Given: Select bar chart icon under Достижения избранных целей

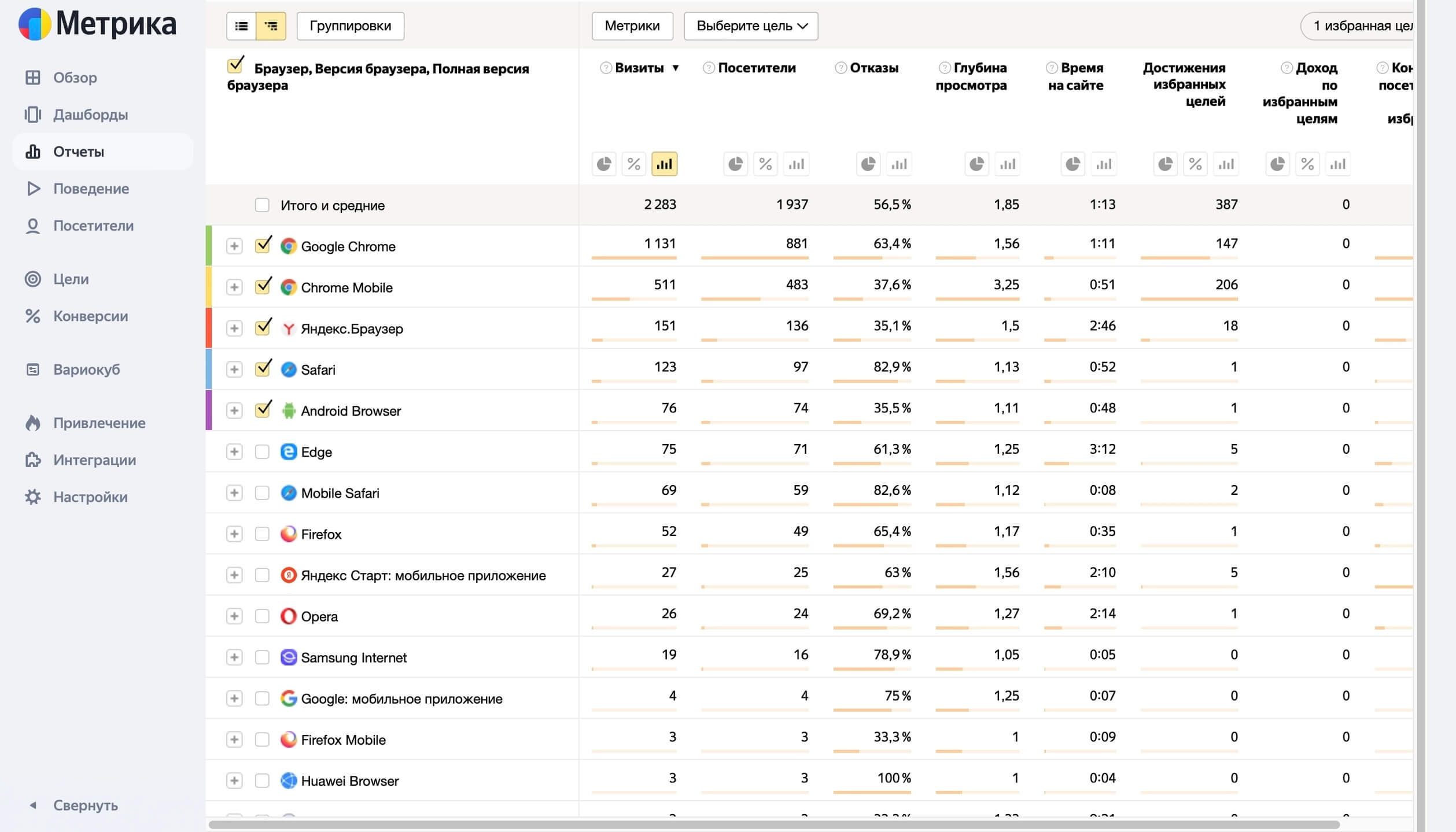Looking at the screenshot, I should click(1226, 164).
